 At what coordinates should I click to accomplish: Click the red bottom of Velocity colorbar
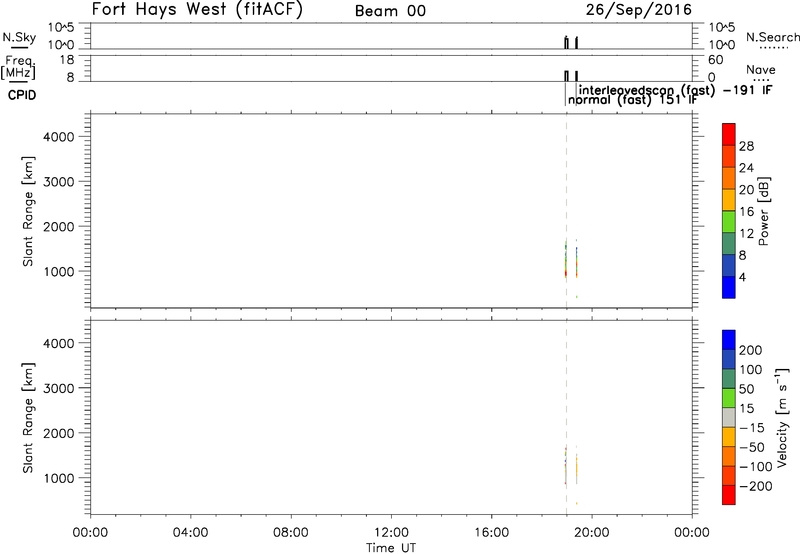point(729,495)
